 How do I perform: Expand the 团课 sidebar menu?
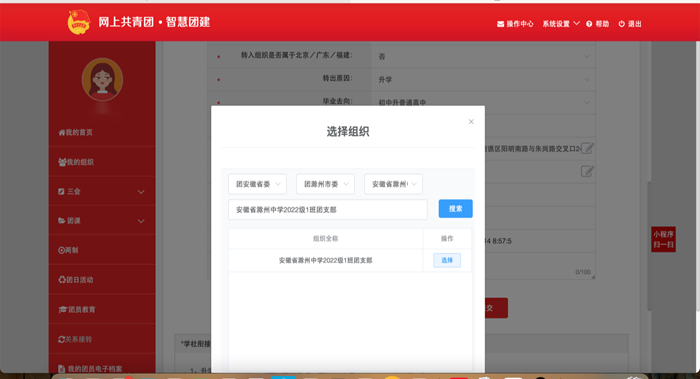point(102,221)
